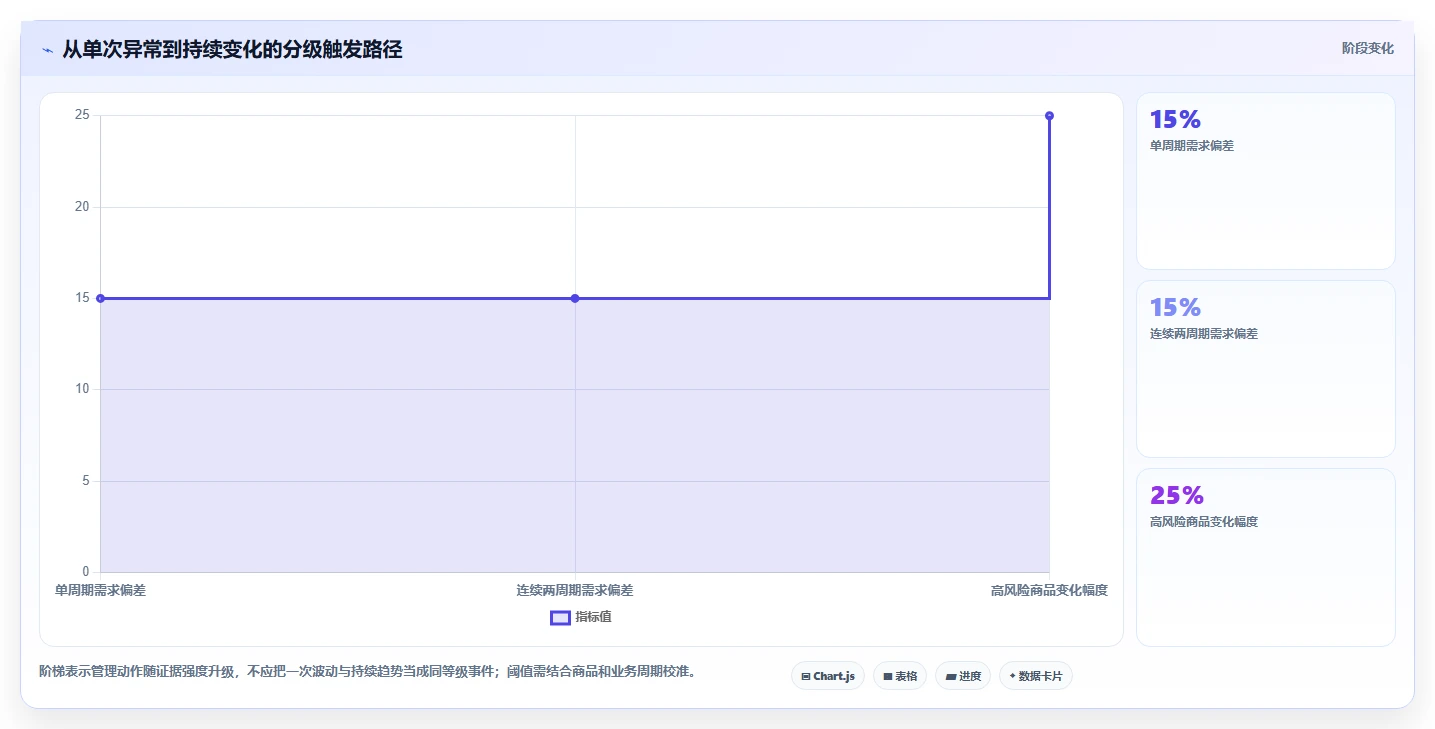The image size is (1435, 729).
Task: Click the sparkle icon in 数据卡片 pill
Action: pos(1012,676)
